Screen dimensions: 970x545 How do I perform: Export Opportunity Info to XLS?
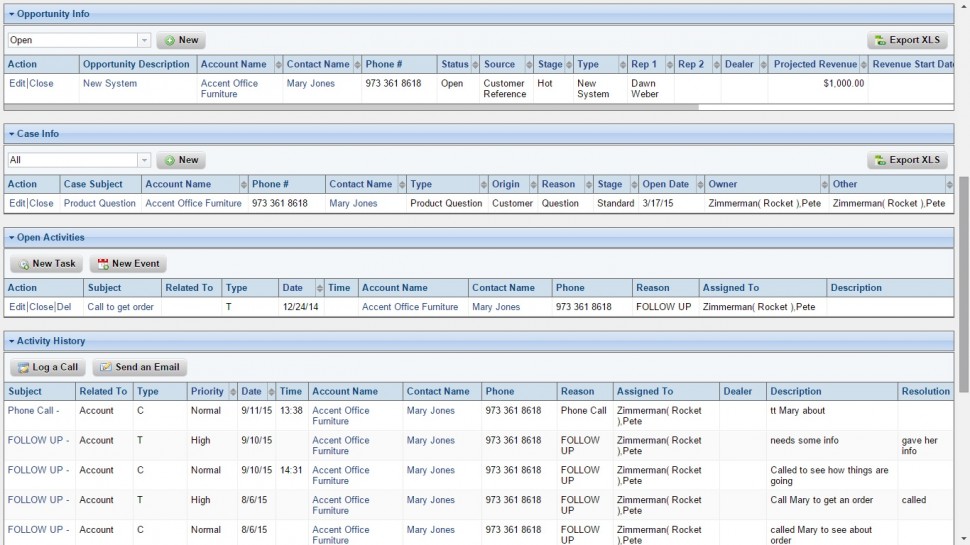point(907,40)
